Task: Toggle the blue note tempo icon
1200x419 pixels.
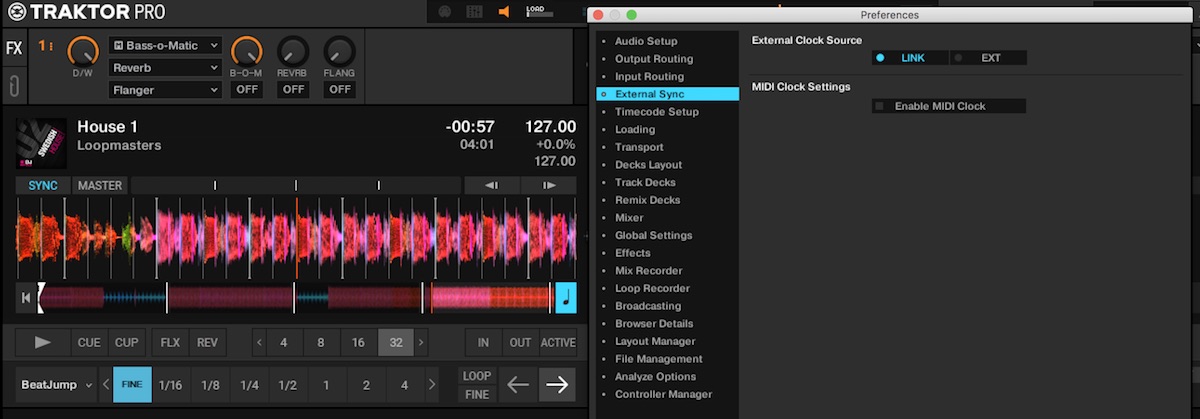Action: [566, 298]
